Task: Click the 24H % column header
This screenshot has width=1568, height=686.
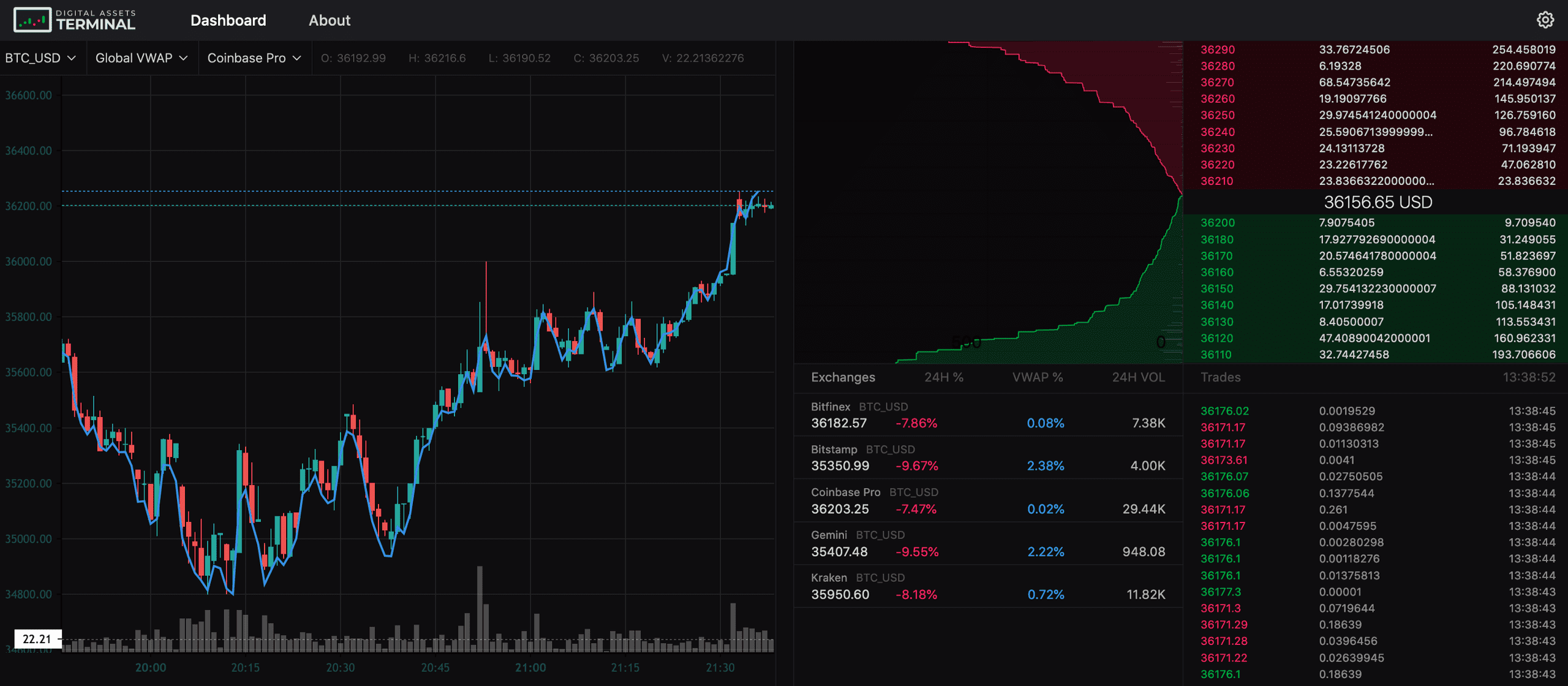Action: point(944,377)
